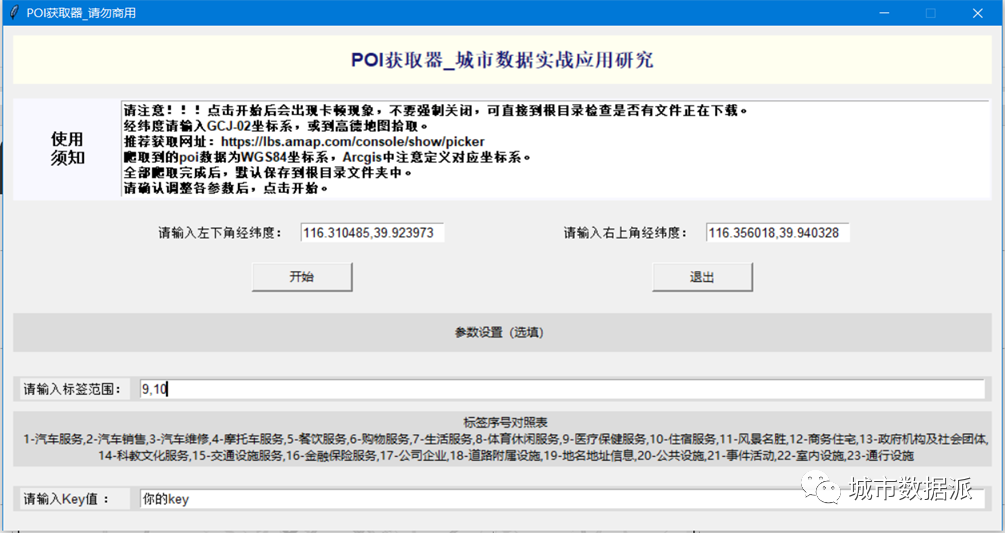Screen dimensions: 1005x533
Task: Click the notes line starting with 请注意！！！
Action: 436,111
